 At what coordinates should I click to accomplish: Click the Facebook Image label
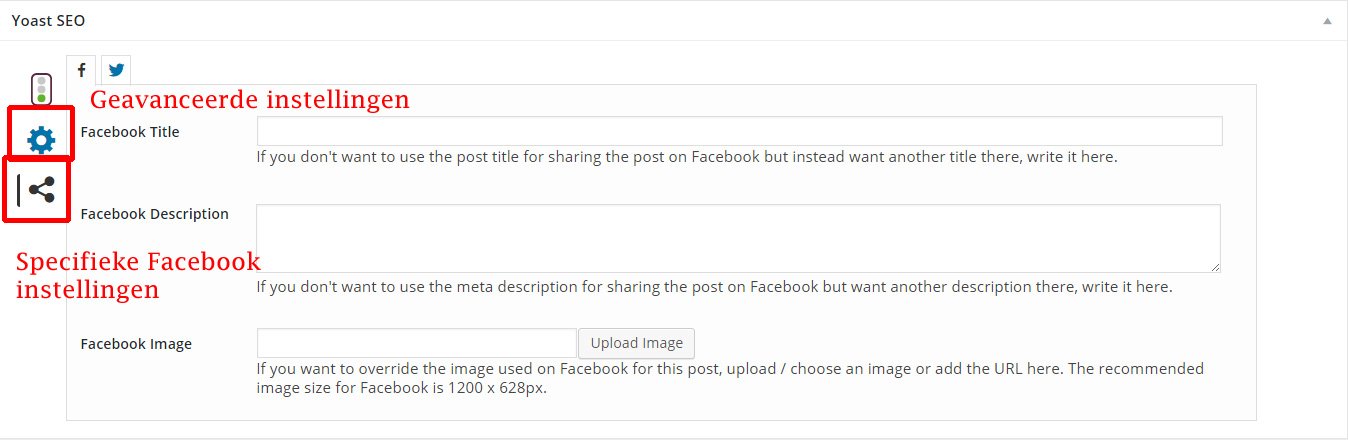136,344
